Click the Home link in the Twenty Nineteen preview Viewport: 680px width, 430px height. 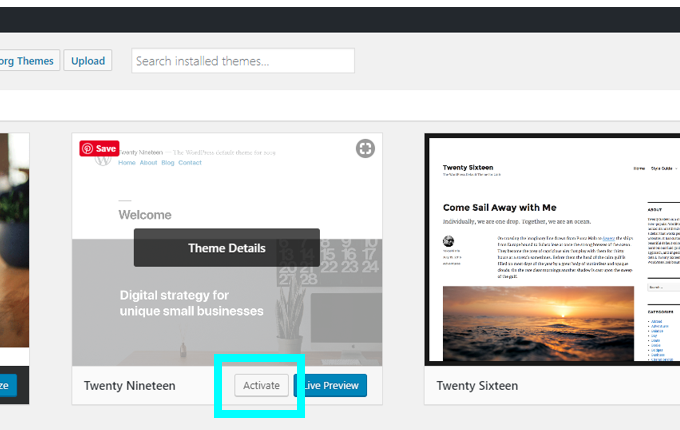click(x=127, y=163)
